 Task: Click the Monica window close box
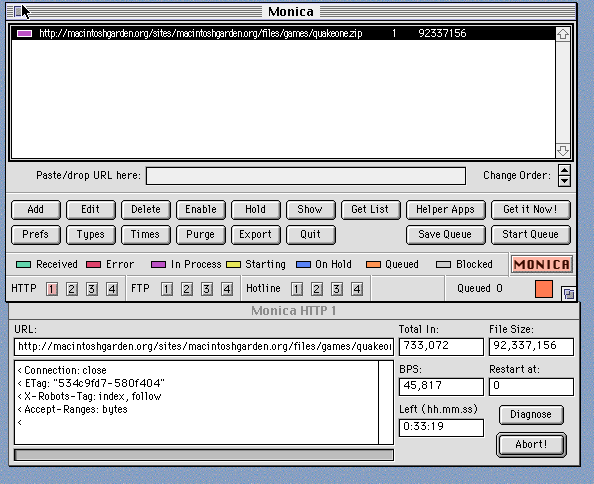17,12
